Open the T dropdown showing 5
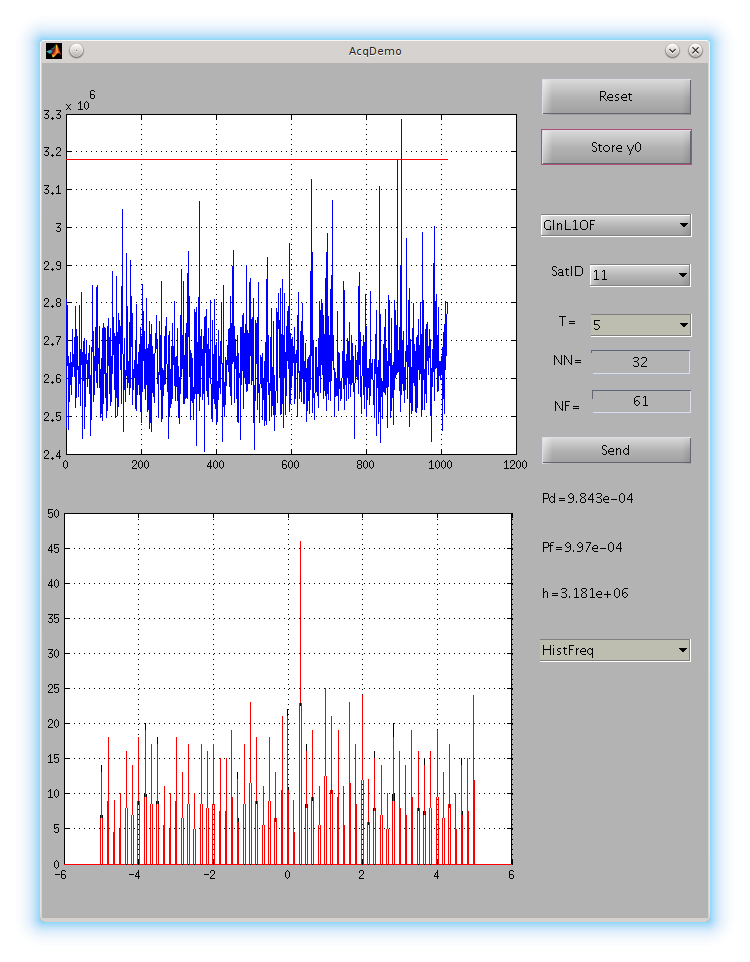Image resolution: width=750 pixels, height=962 pixels. pos(640,325)
